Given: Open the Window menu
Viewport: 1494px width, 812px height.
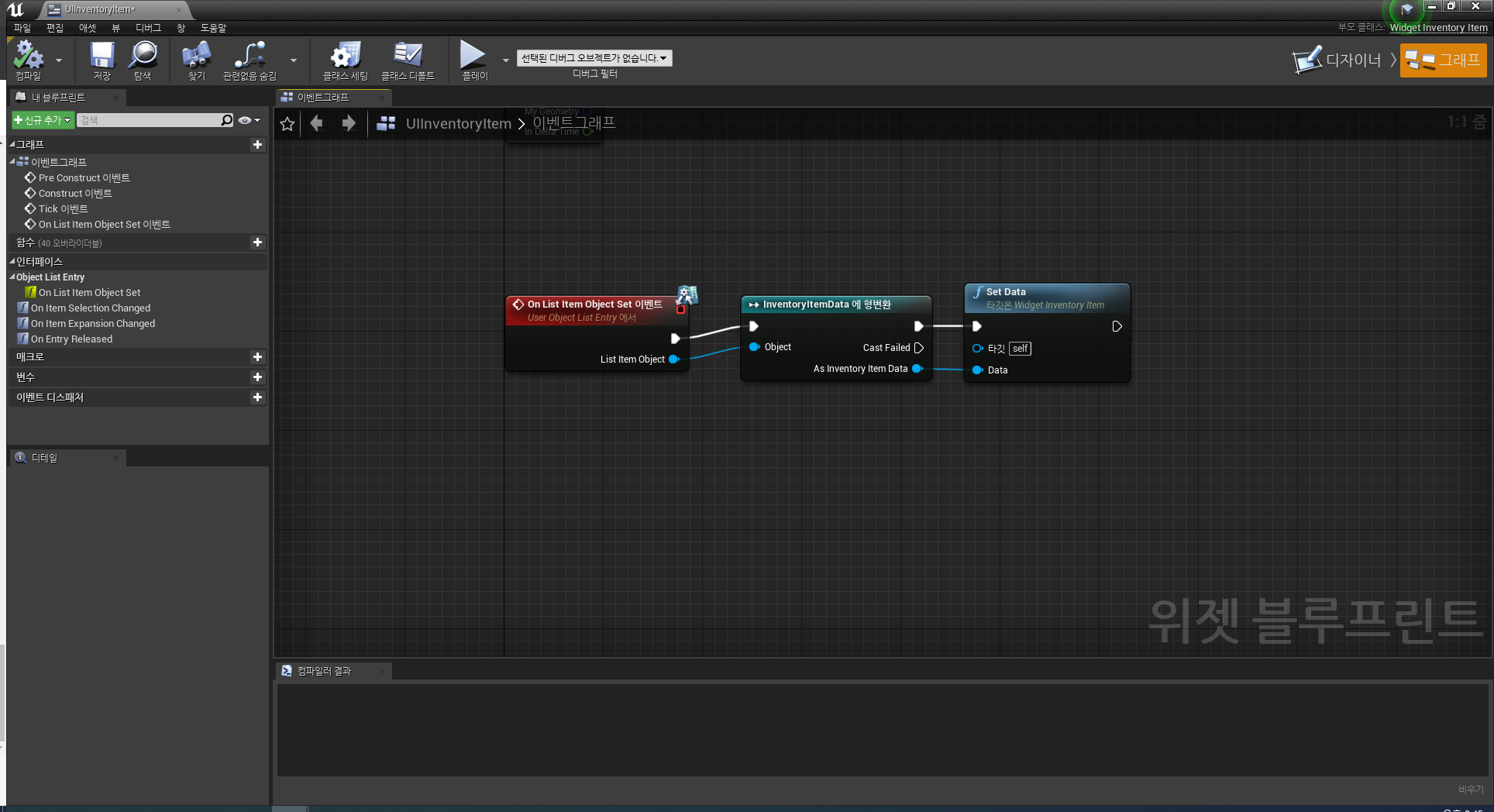Looking at the screenshot, I should [181, 28].
